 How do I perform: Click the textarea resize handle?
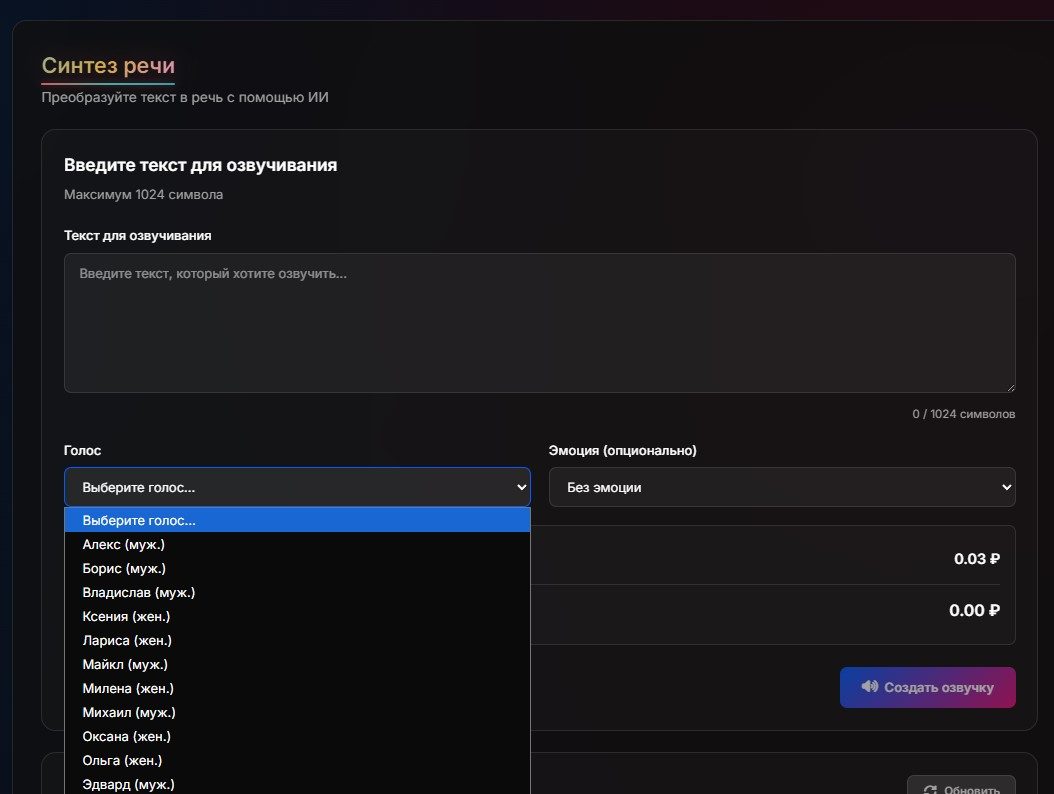(x=1010, y=387)
